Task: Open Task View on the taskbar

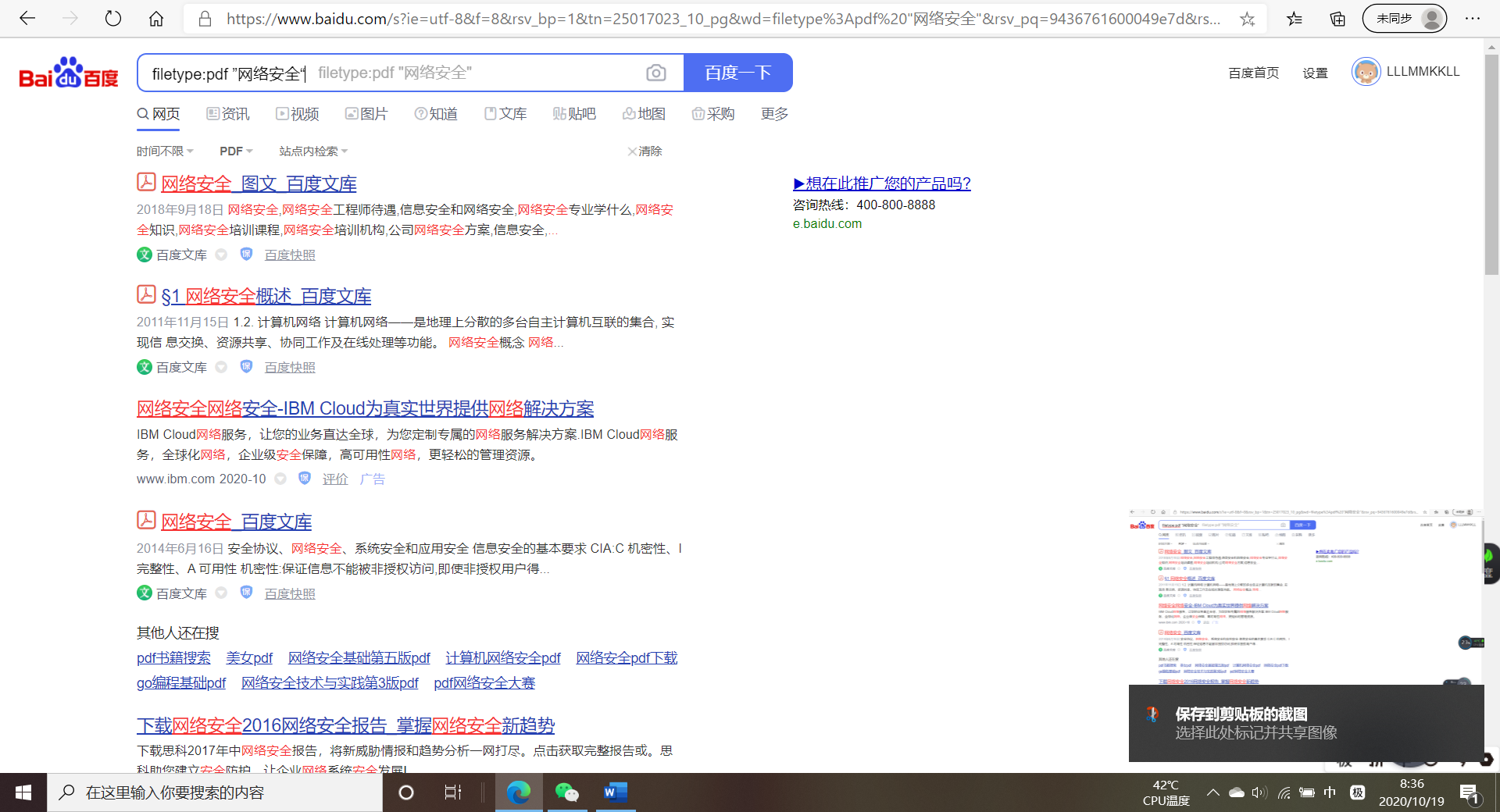Action: coord(453,792)
